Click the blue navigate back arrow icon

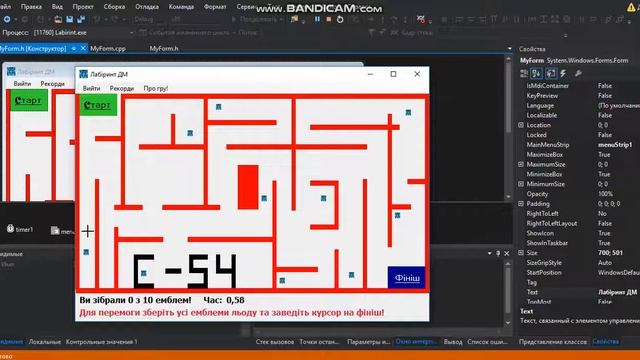pos(7,19)
